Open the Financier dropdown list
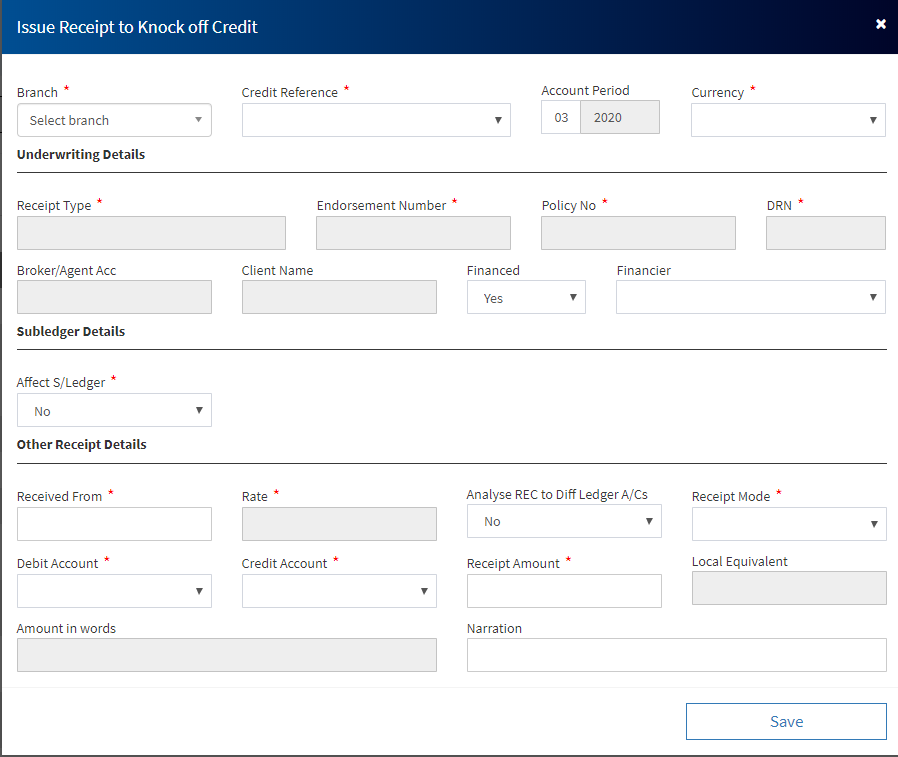This screenshot has width=898, height=757. [x=750, y=298]
